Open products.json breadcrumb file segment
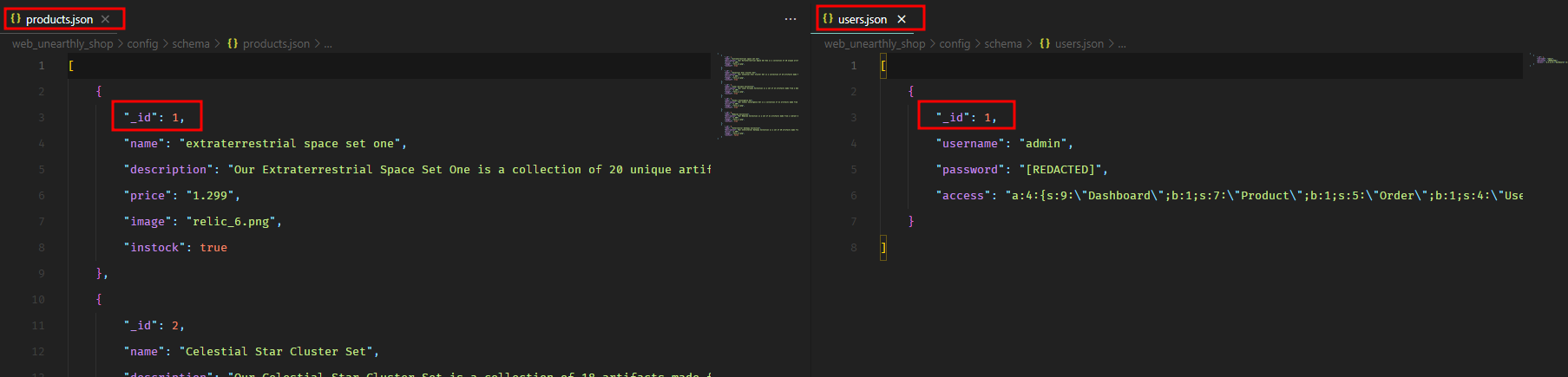The image size is (1568, 377). tap(276, 43)
